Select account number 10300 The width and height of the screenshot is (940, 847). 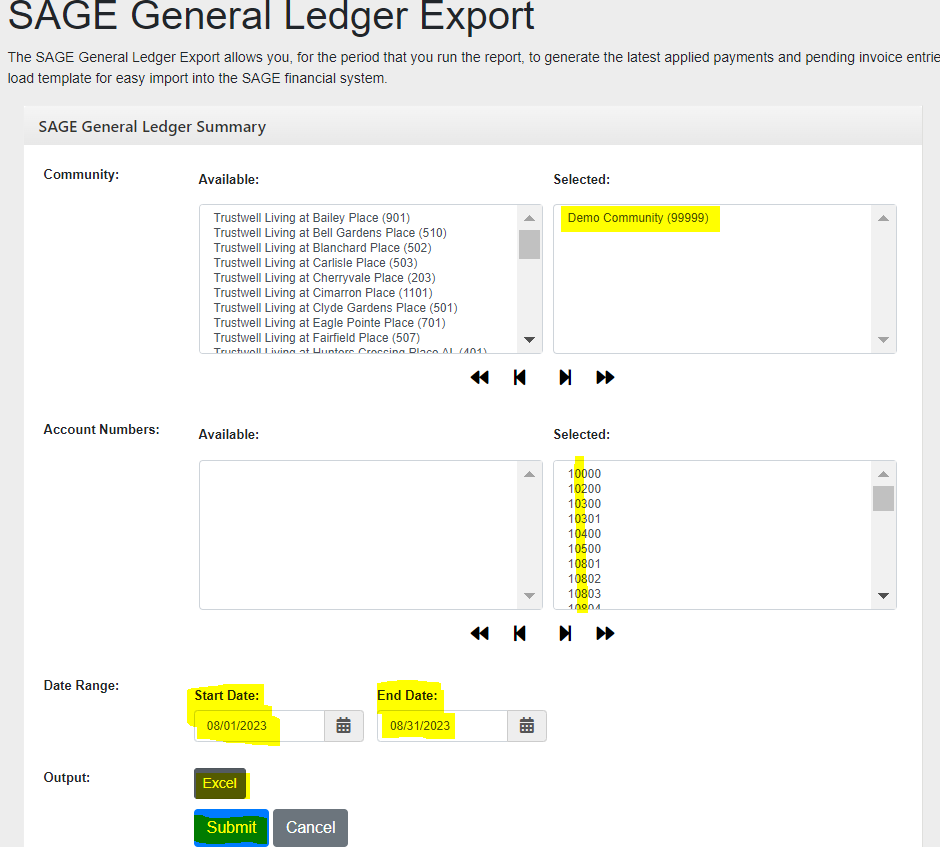[x=585, y=504]
